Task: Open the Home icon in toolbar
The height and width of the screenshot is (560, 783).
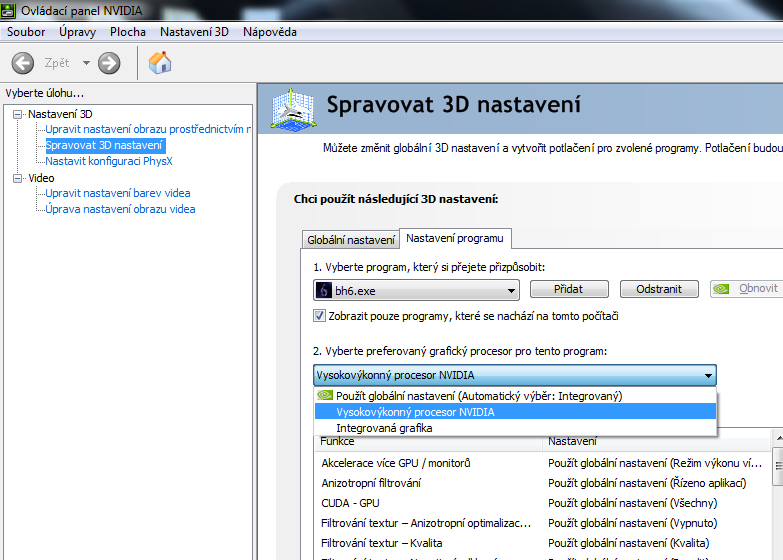Action: (x=160, y=63)
